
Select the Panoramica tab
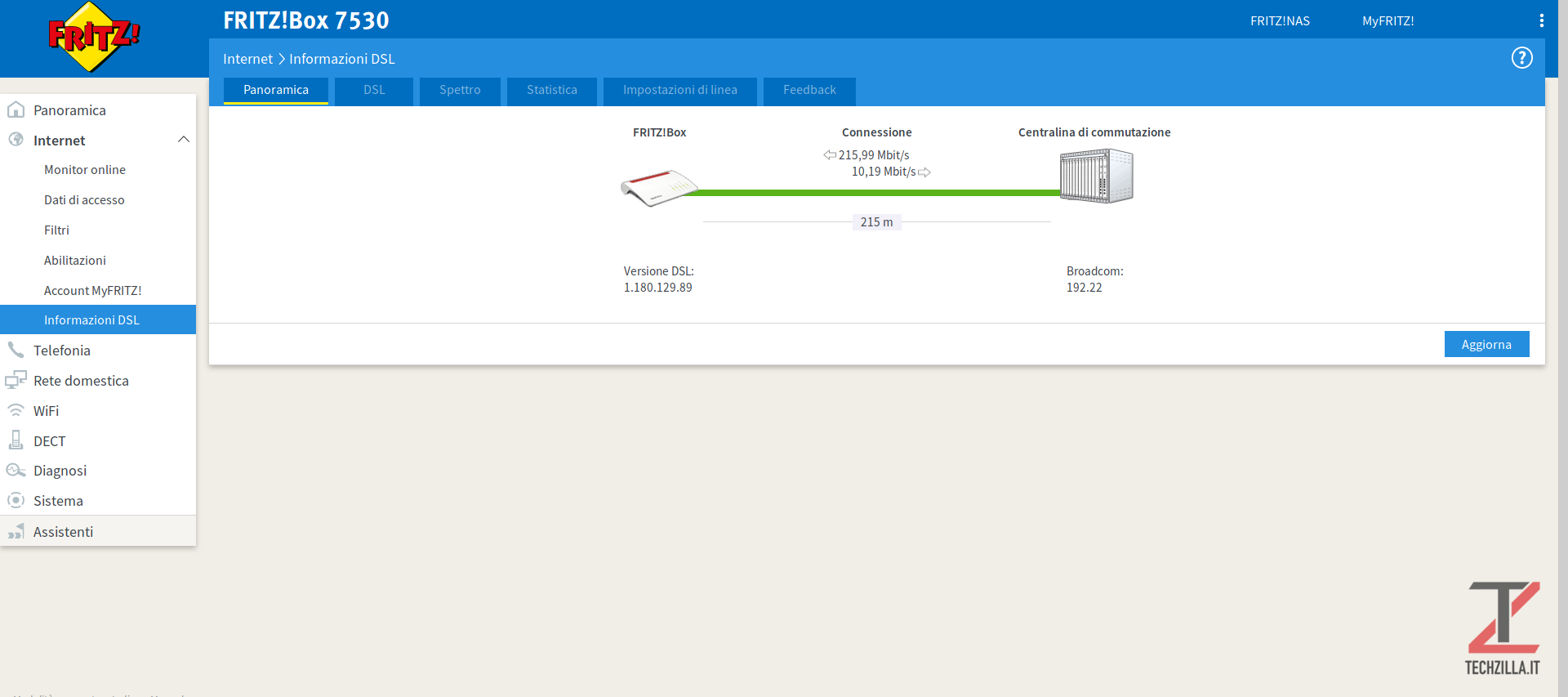[276, 90]
